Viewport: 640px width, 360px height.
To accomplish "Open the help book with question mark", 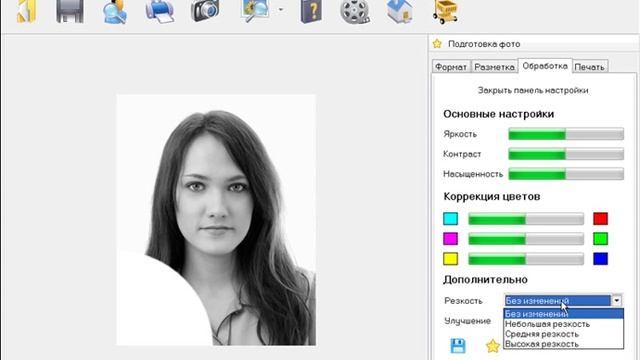I will [311, 11].
